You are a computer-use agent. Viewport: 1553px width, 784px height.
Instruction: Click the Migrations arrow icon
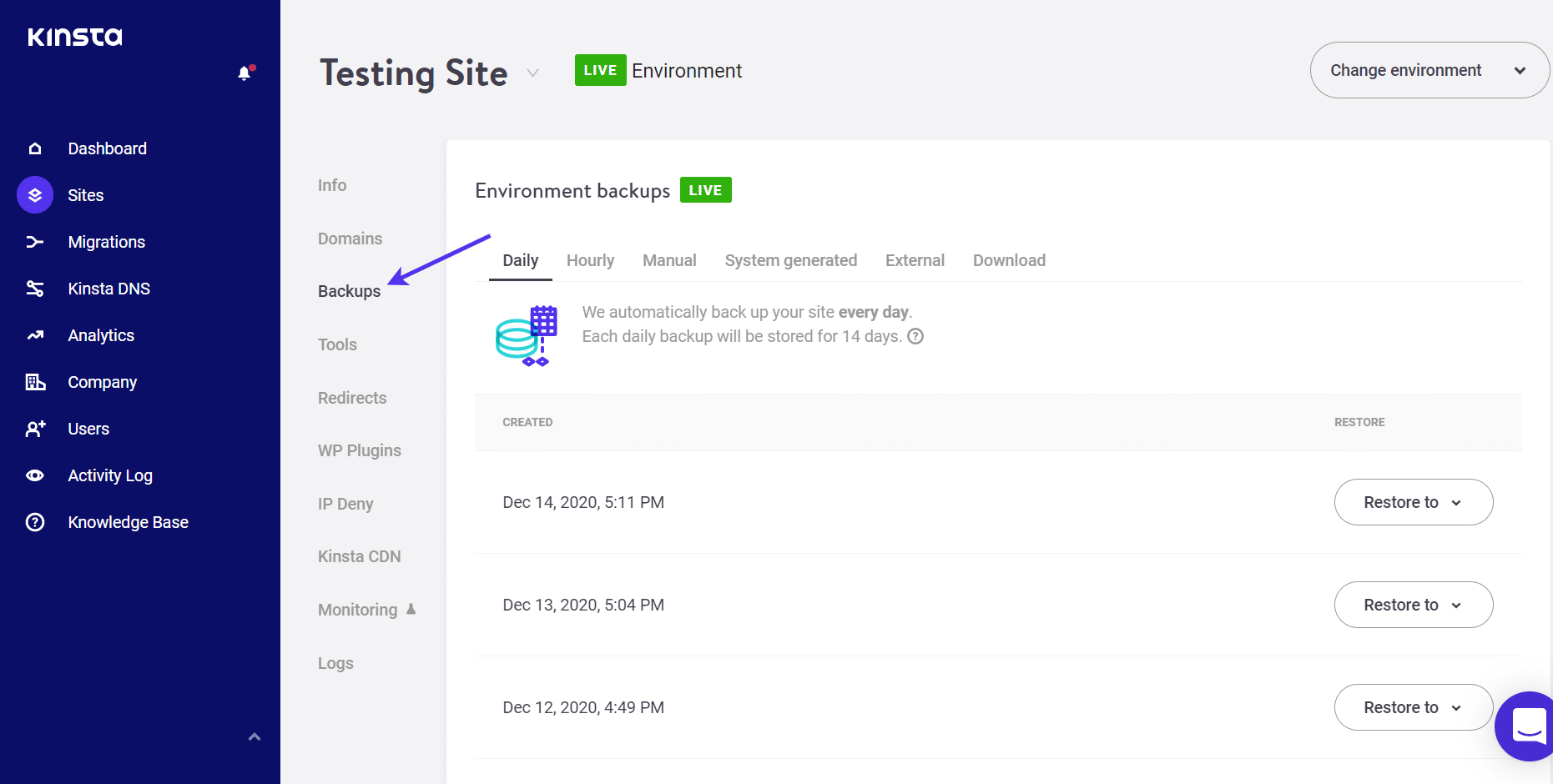click(35, 242)
